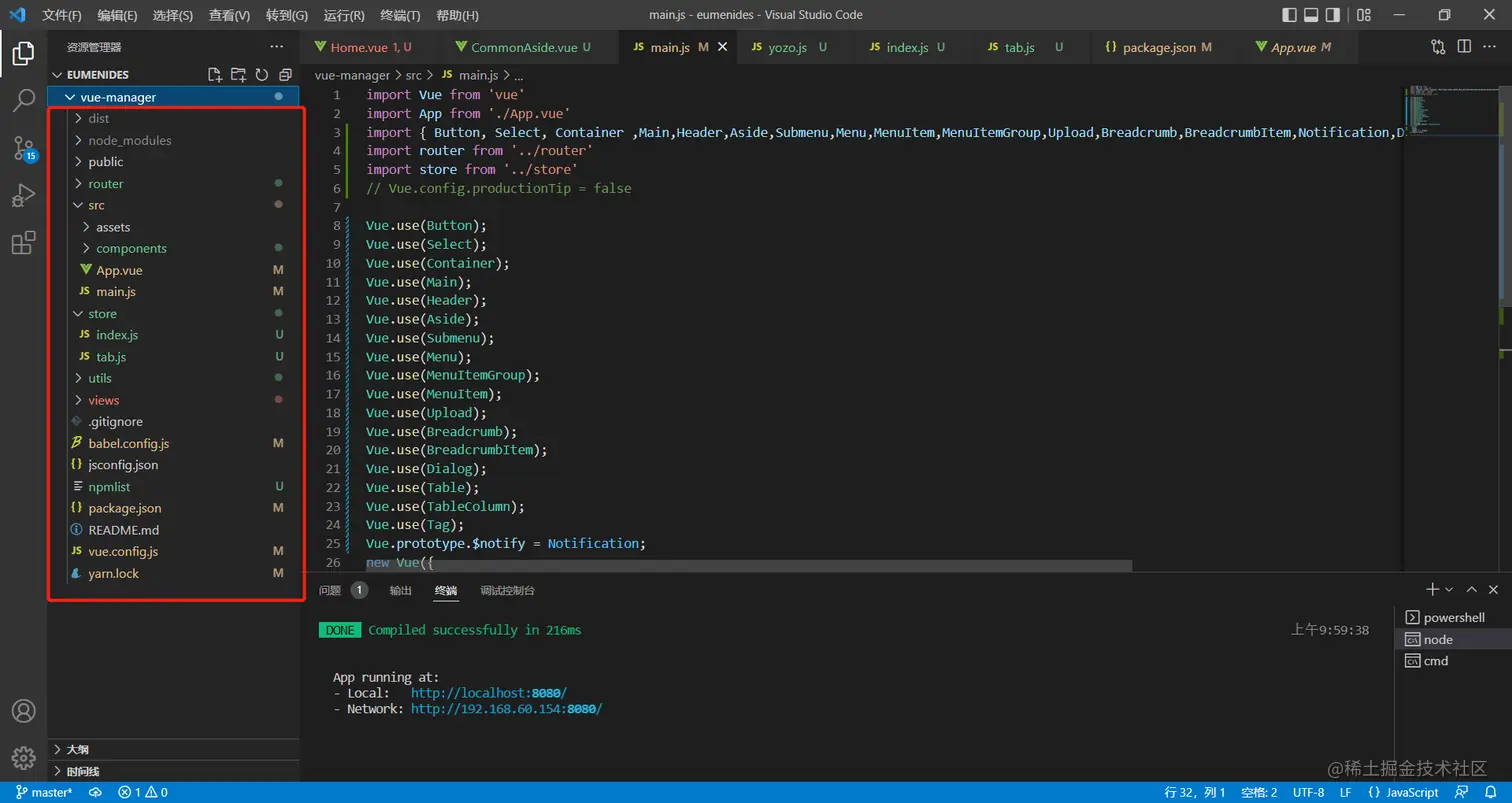Open terminal launch profile dropdown arrow
Image resolution: width=1512 pixels, height=803 pixels.
point(1449,590)
